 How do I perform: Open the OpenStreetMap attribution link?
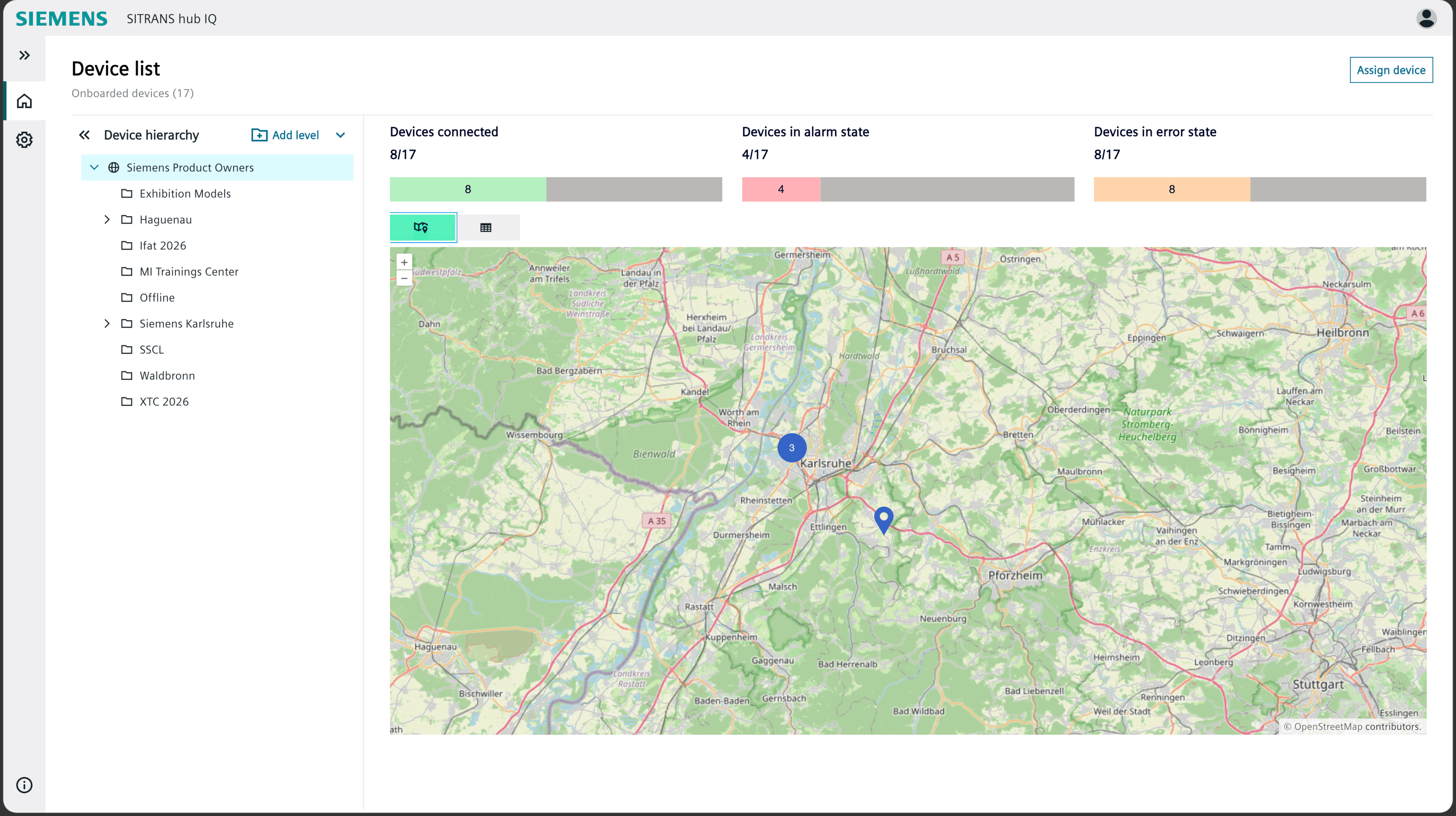(x=1328, y=727)
